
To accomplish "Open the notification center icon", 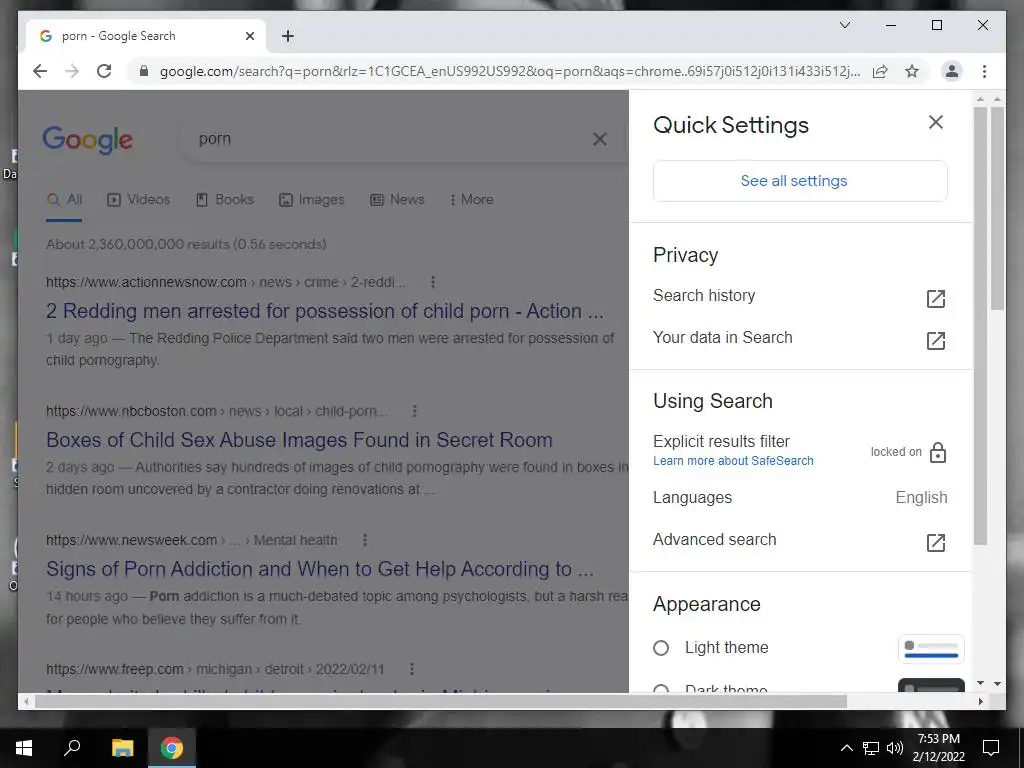I will [x=991, y=748].
